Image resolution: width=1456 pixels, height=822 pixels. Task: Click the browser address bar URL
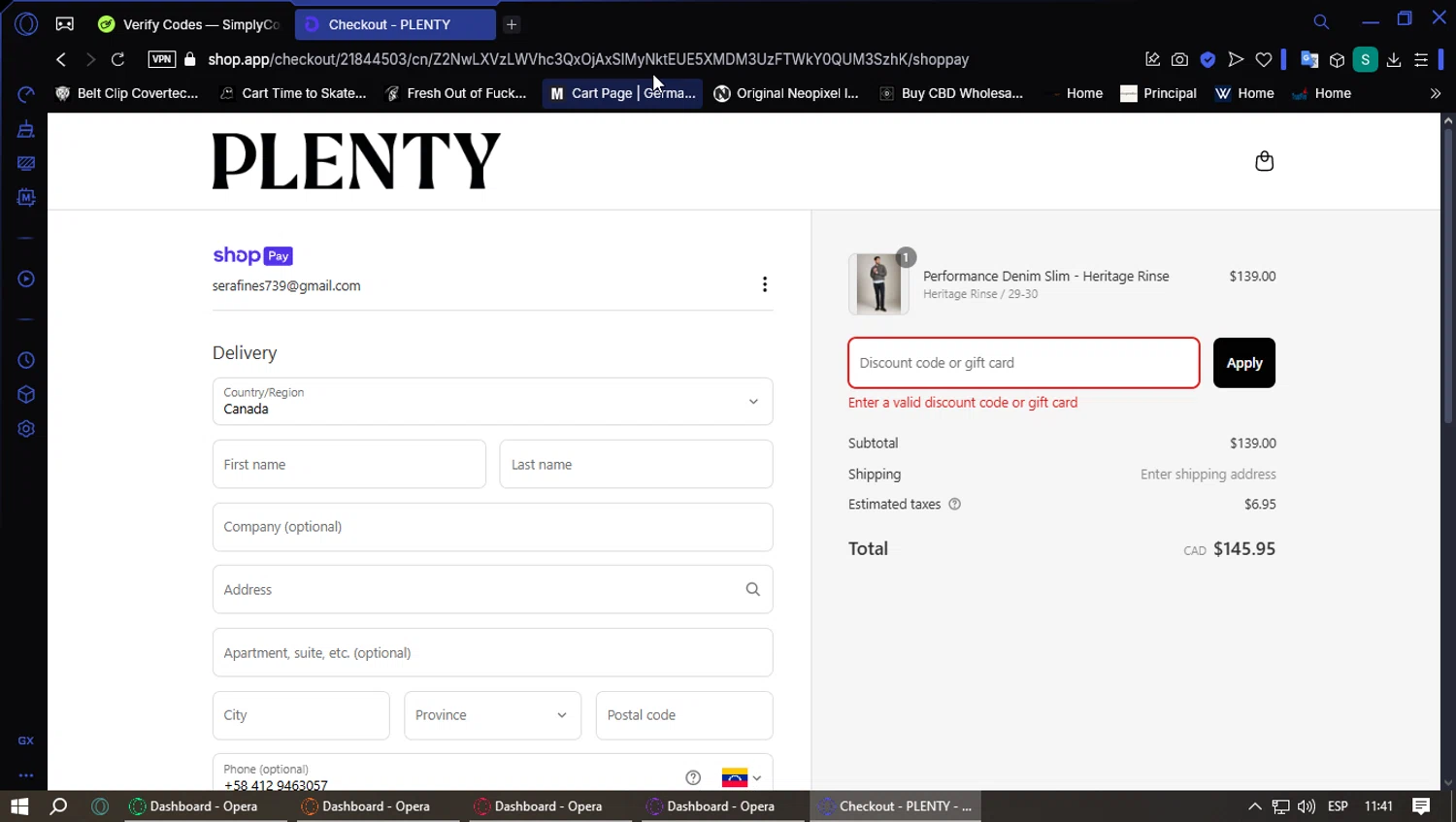[588, 59]
